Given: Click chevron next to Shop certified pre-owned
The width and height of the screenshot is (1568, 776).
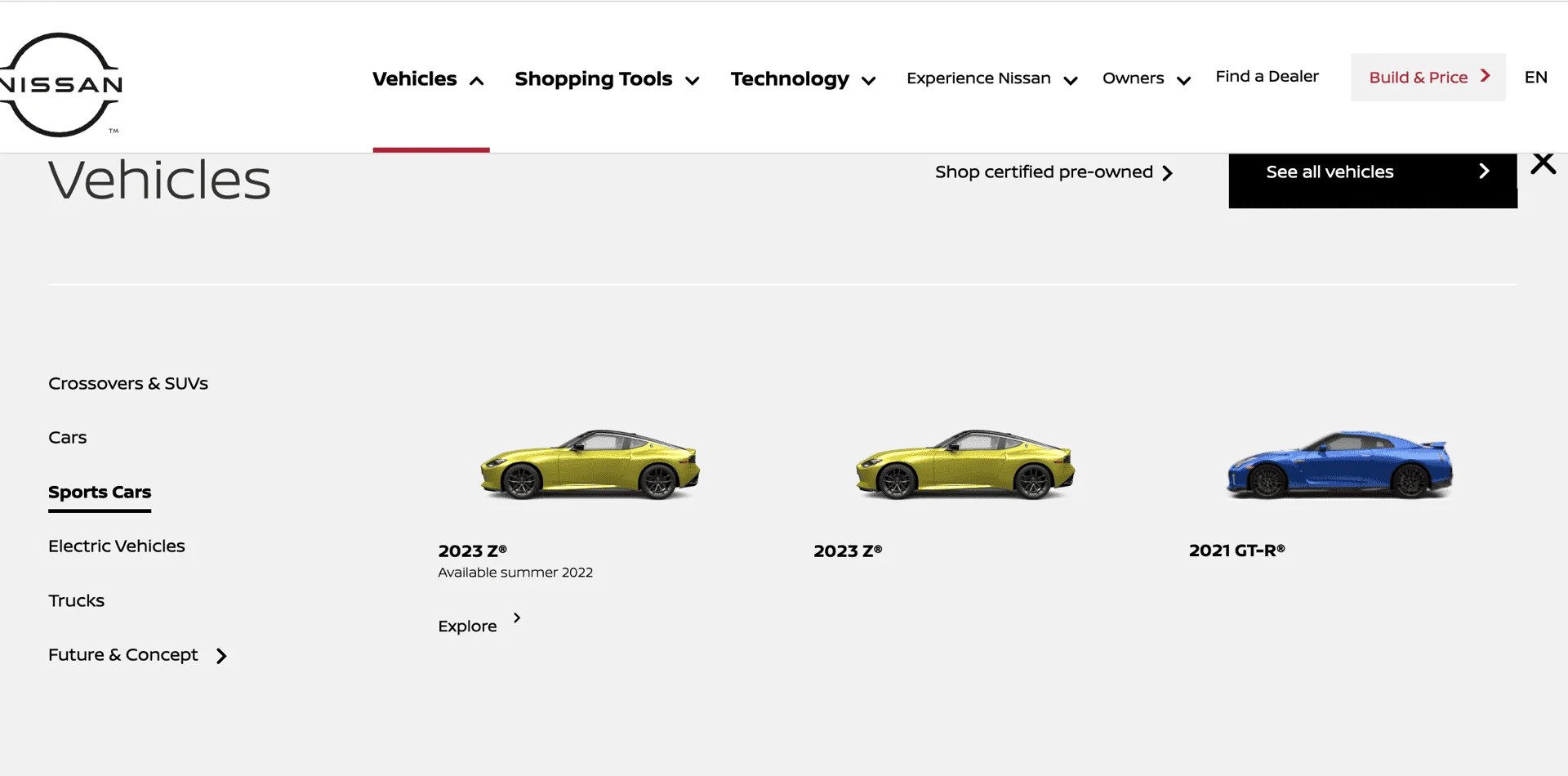Looking at the screenshot, I should pyautogui.click(x=1167, y=173).
